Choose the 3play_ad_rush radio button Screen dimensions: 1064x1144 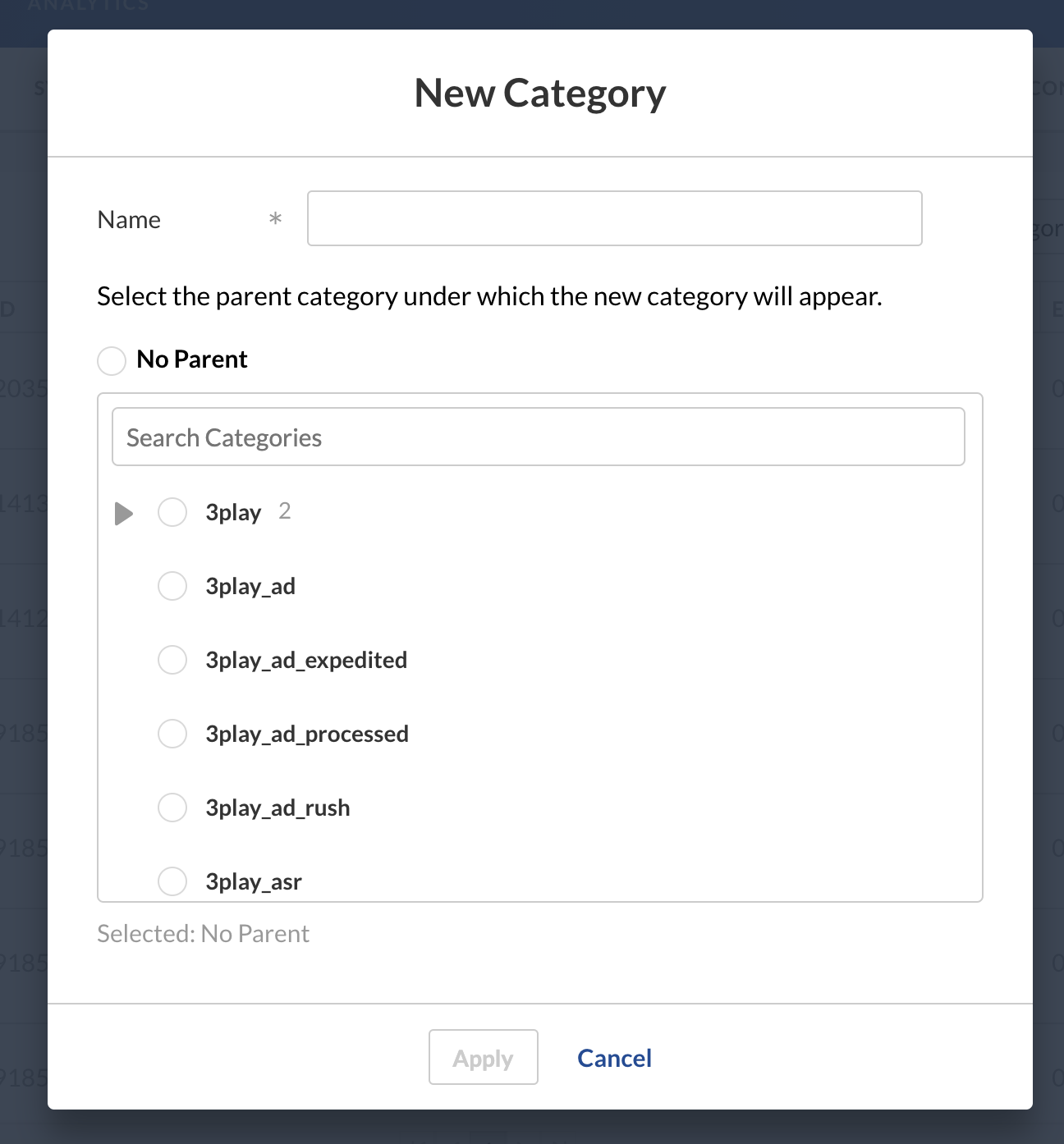[x=172, y=808]
